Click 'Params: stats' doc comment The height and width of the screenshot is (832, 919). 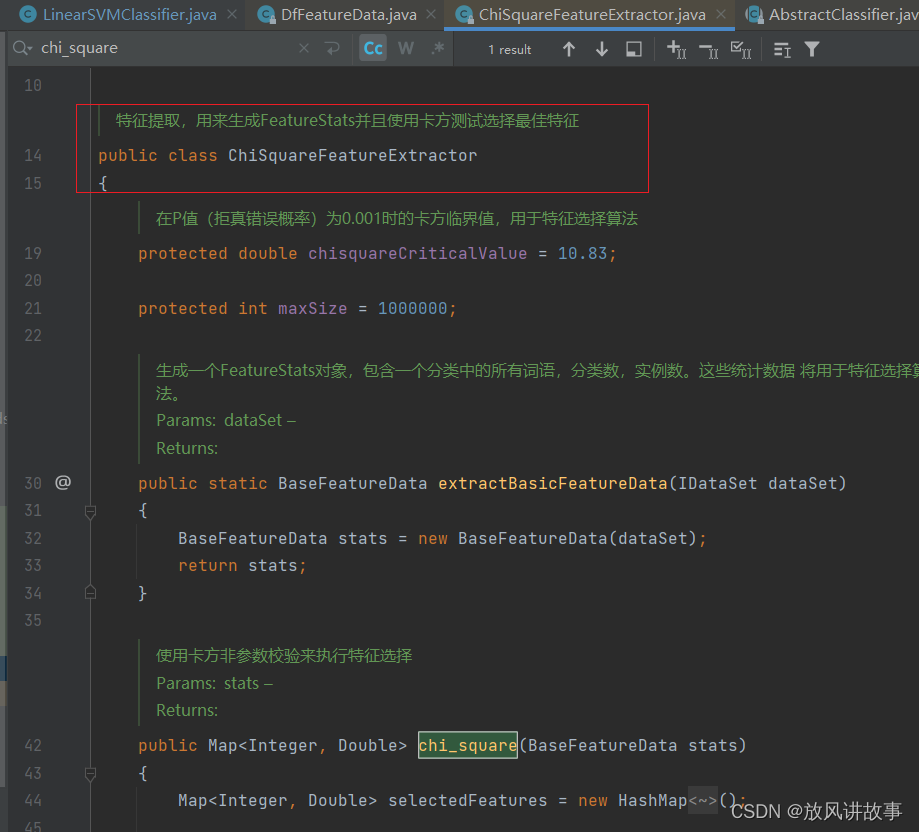pos(214,683)
